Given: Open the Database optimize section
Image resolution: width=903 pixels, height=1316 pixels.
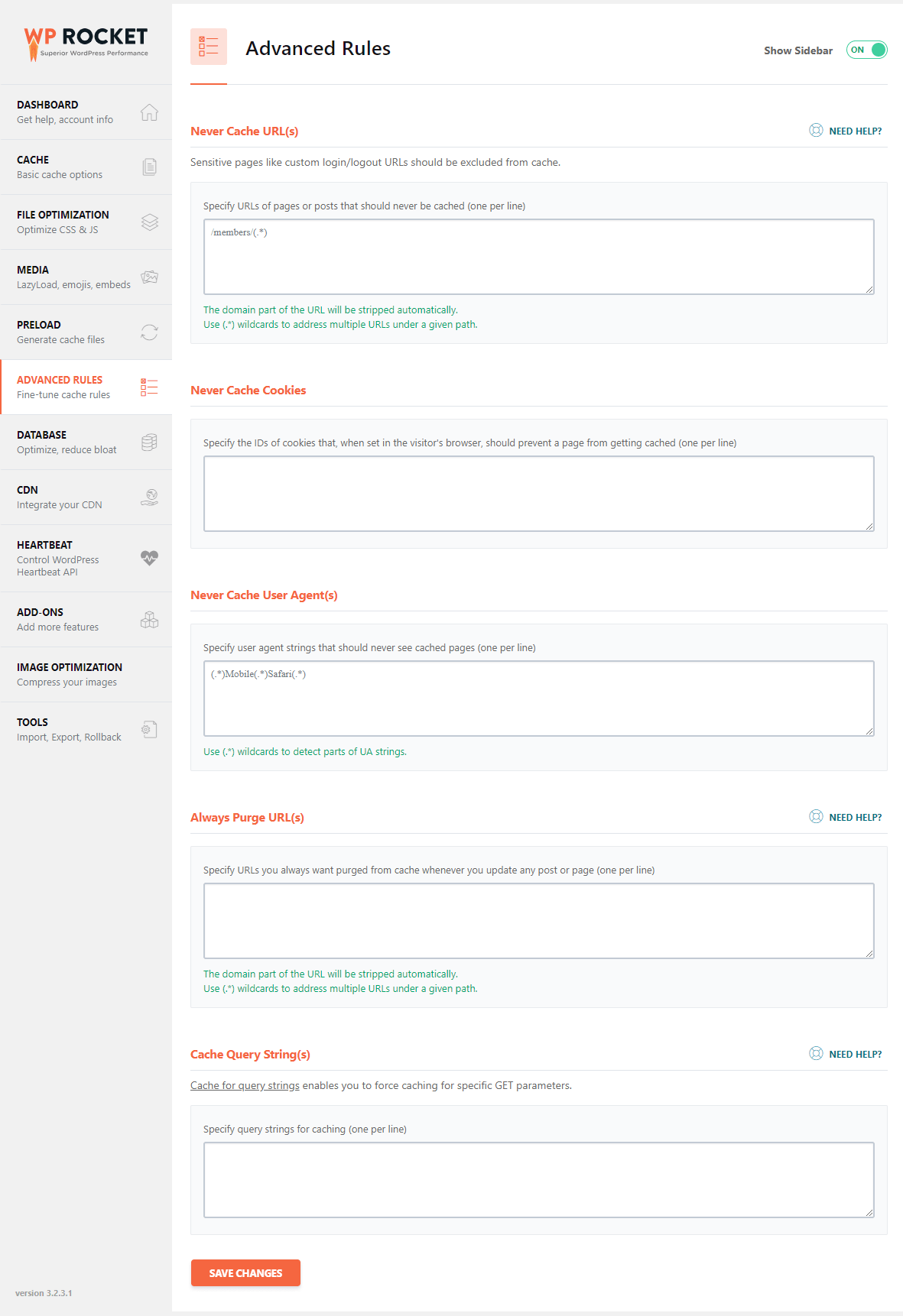Looking at the screenshot, I should pos(86,442).
